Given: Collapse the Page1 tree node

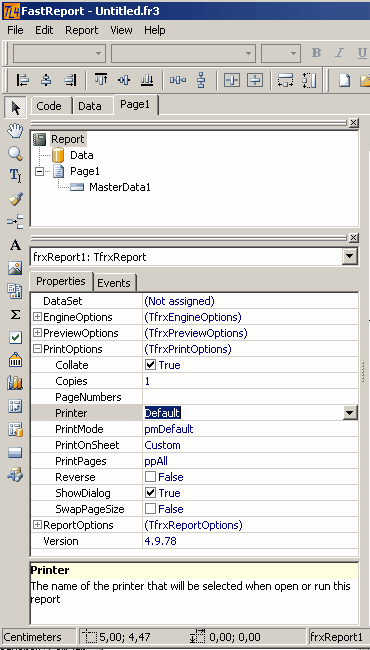Looking at the screenshot, I should point(40,171).
